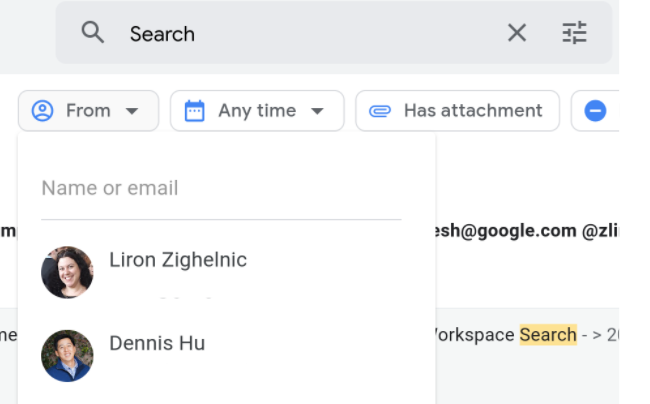Screen dimensions: 650x404
Task: Select Dennis Hu's profile photo
Action: [67, 356]
